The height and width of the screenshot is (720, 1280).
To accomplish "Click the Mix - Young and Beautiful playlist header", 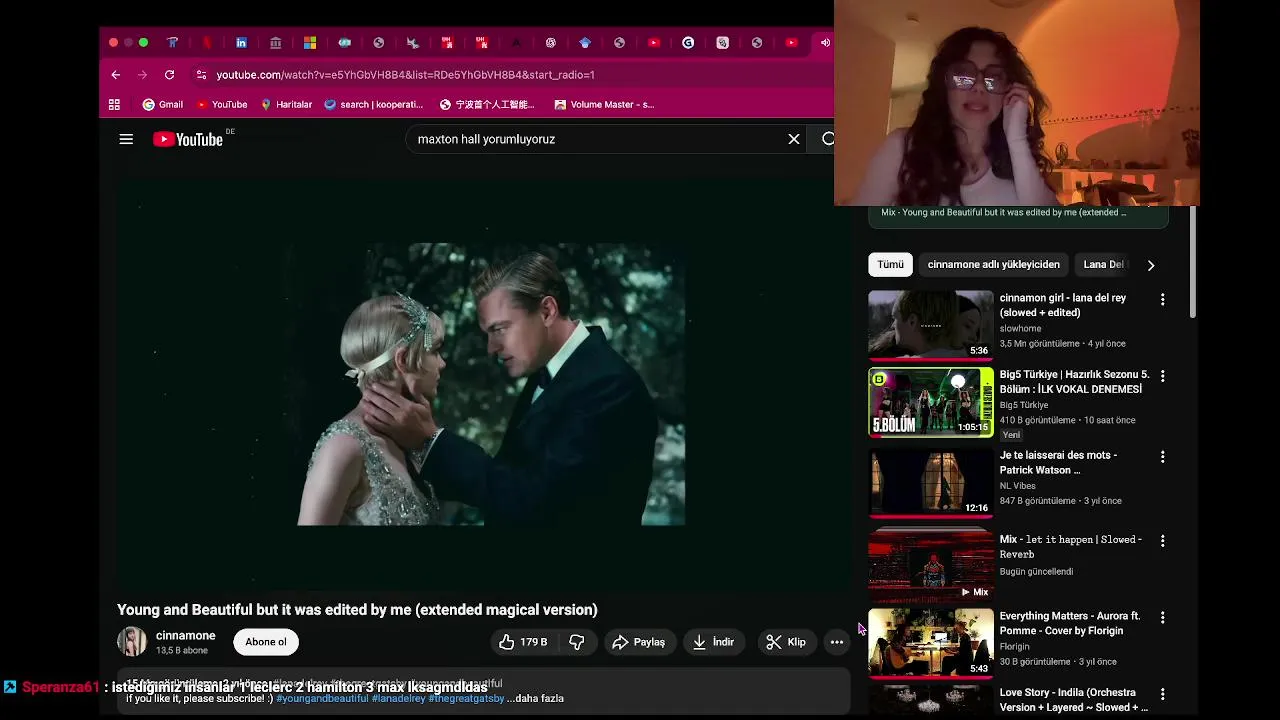I will coord(1003,213).
